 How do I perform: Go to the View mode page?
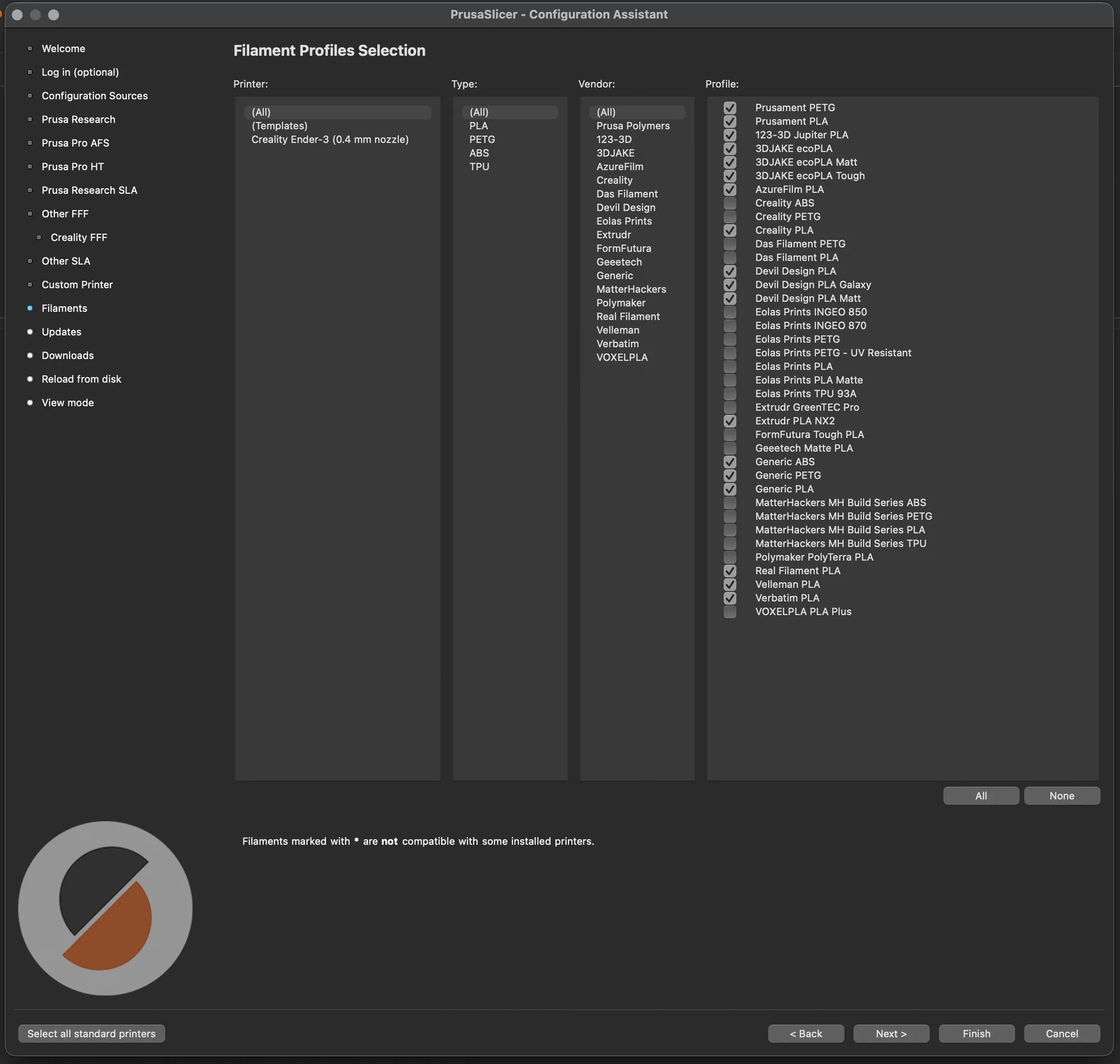pyautogui.click(x=68, y=403)
